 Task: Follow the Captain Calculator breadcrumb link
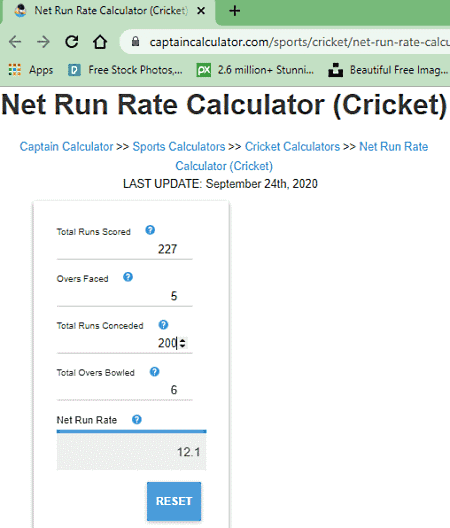(66, 147)
